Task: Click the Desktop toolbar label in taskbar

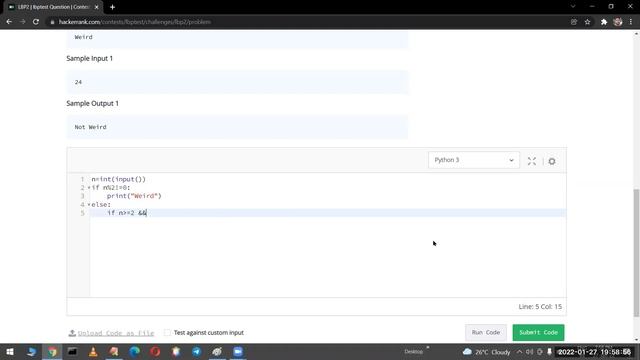Action: pyautogui.click(x=413, y=351)
